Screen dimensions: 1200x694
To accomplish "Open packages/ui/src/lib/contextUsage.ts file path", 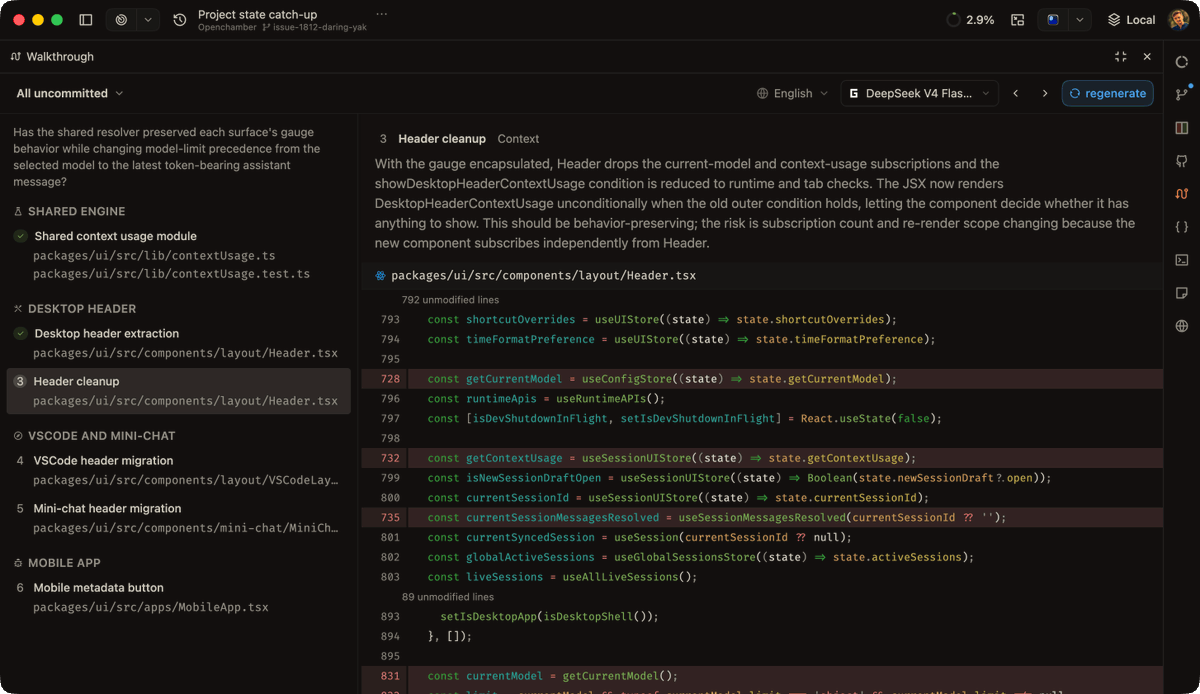I will (154, 256).
